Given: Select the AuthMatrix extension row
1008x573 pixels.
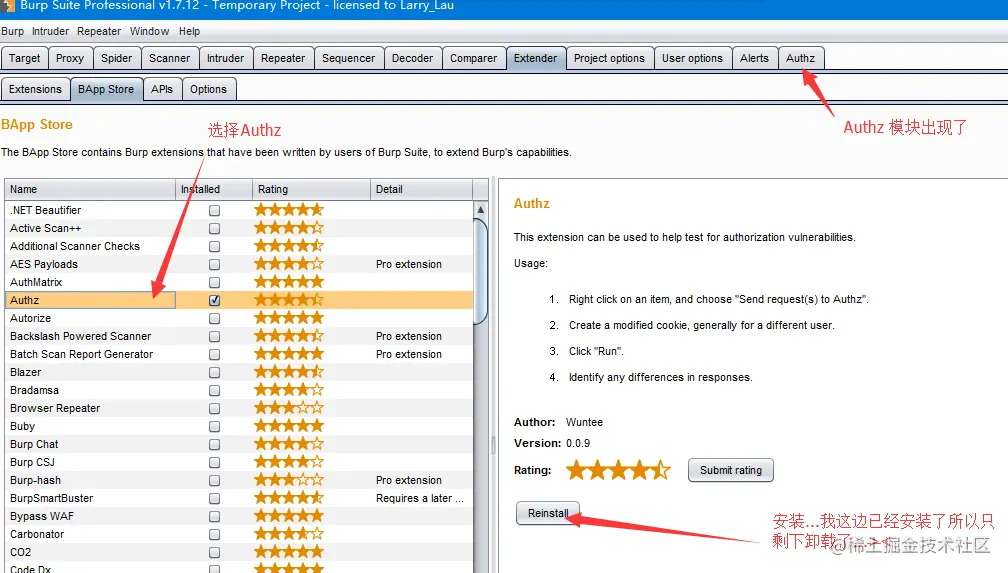Looking at the screenshot, I should coord(239,282).
